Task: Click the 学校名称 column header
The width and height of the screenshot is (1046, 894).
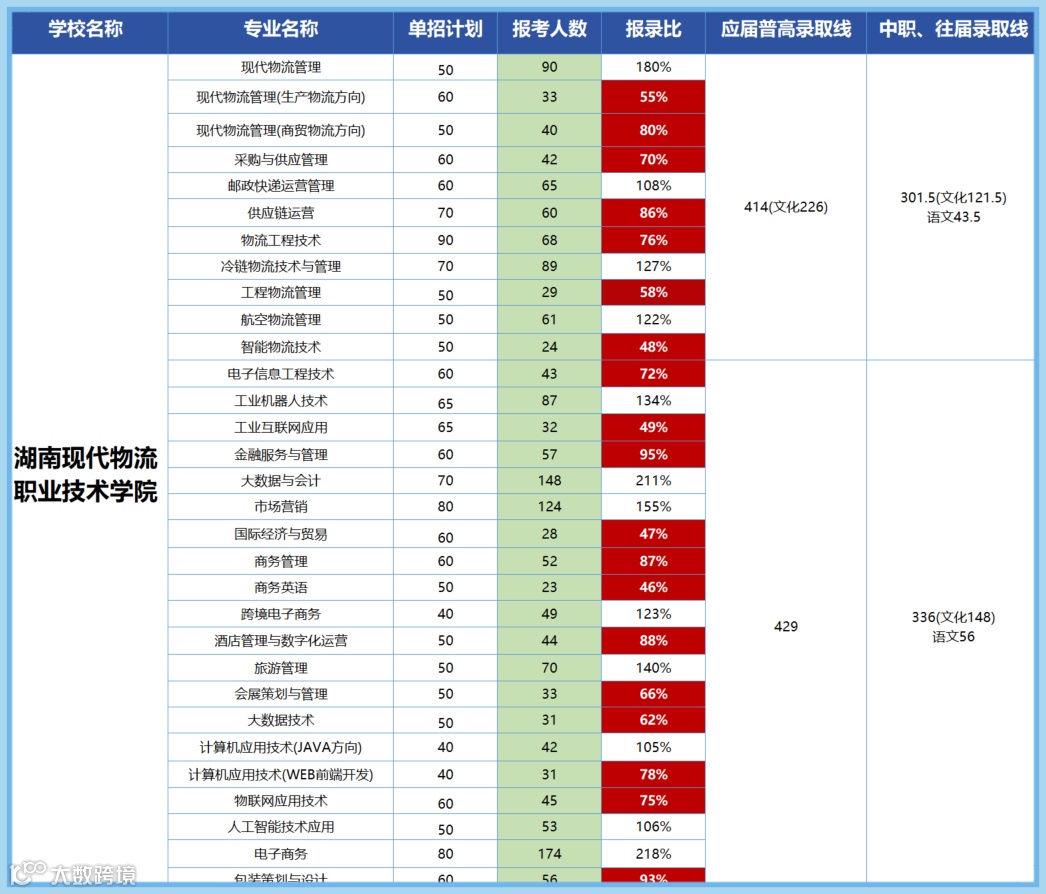Action: pyautogui.click(x=89, y=30)
